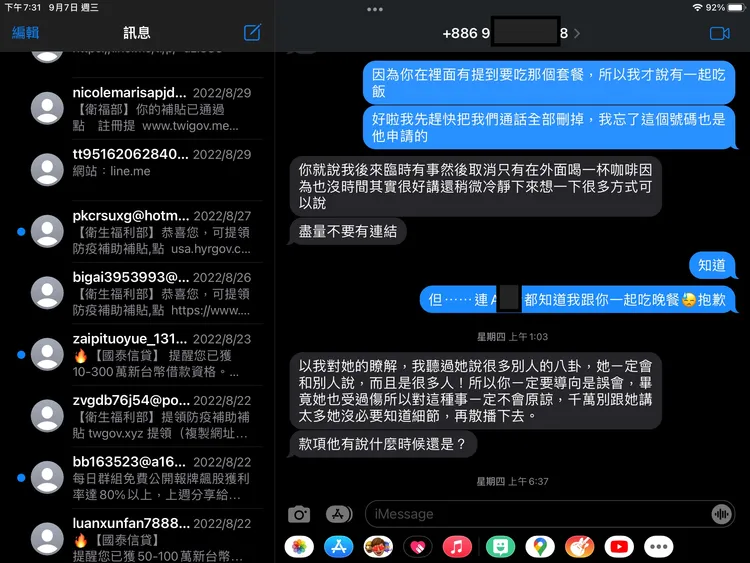
Task: Tap the 盡量不要有連結 received bubble
Action: (x=348, y=232)
